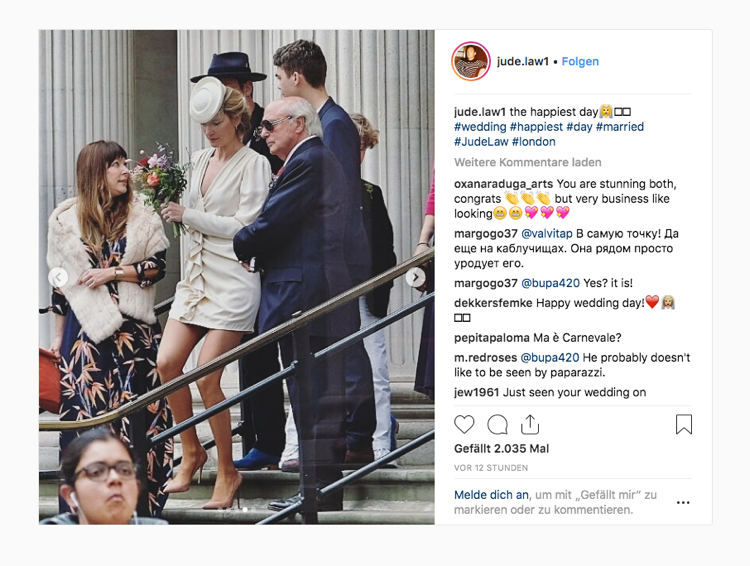Open the @valvitap mention
Viewport: 750px width, 566px height.
546,233
